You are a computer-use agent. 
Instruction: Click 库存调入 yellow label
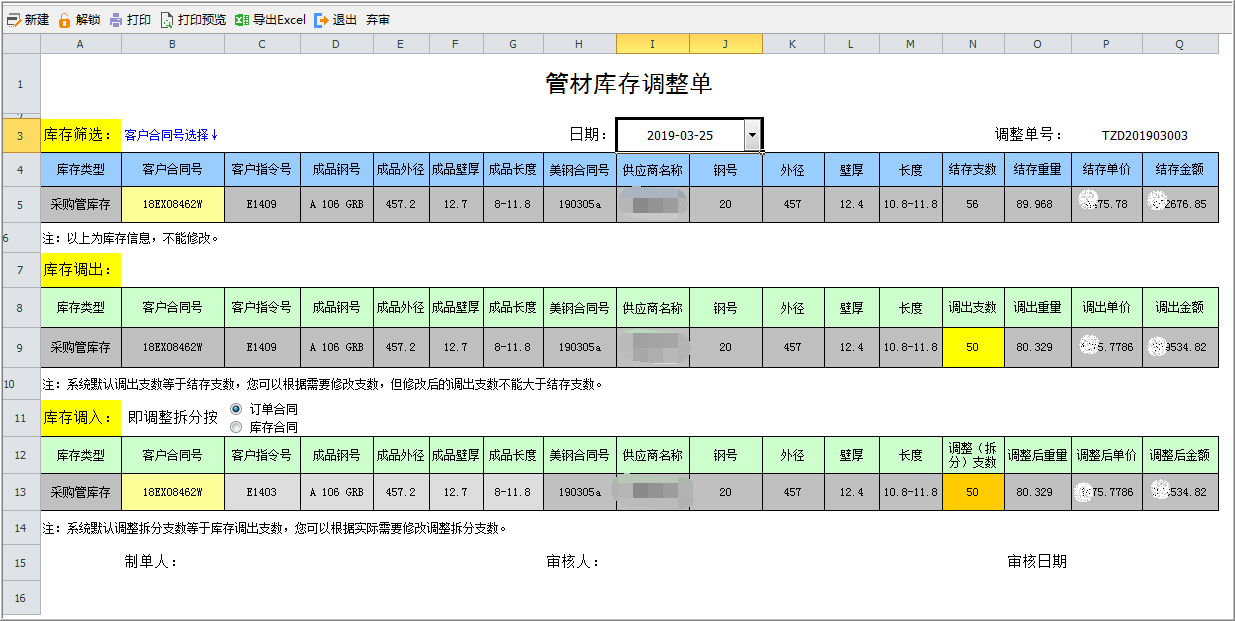click(81, 418)
